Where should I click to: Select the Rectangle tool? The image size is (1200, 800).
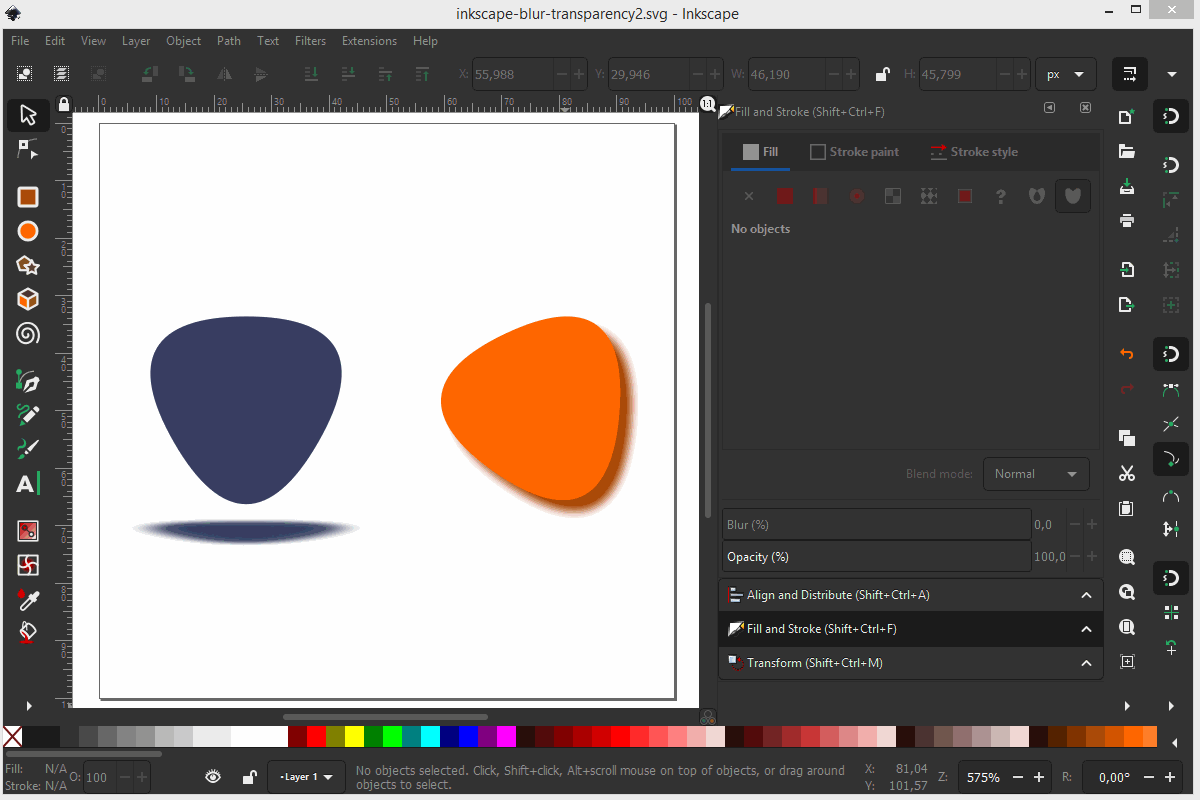(x=28, y=197)
